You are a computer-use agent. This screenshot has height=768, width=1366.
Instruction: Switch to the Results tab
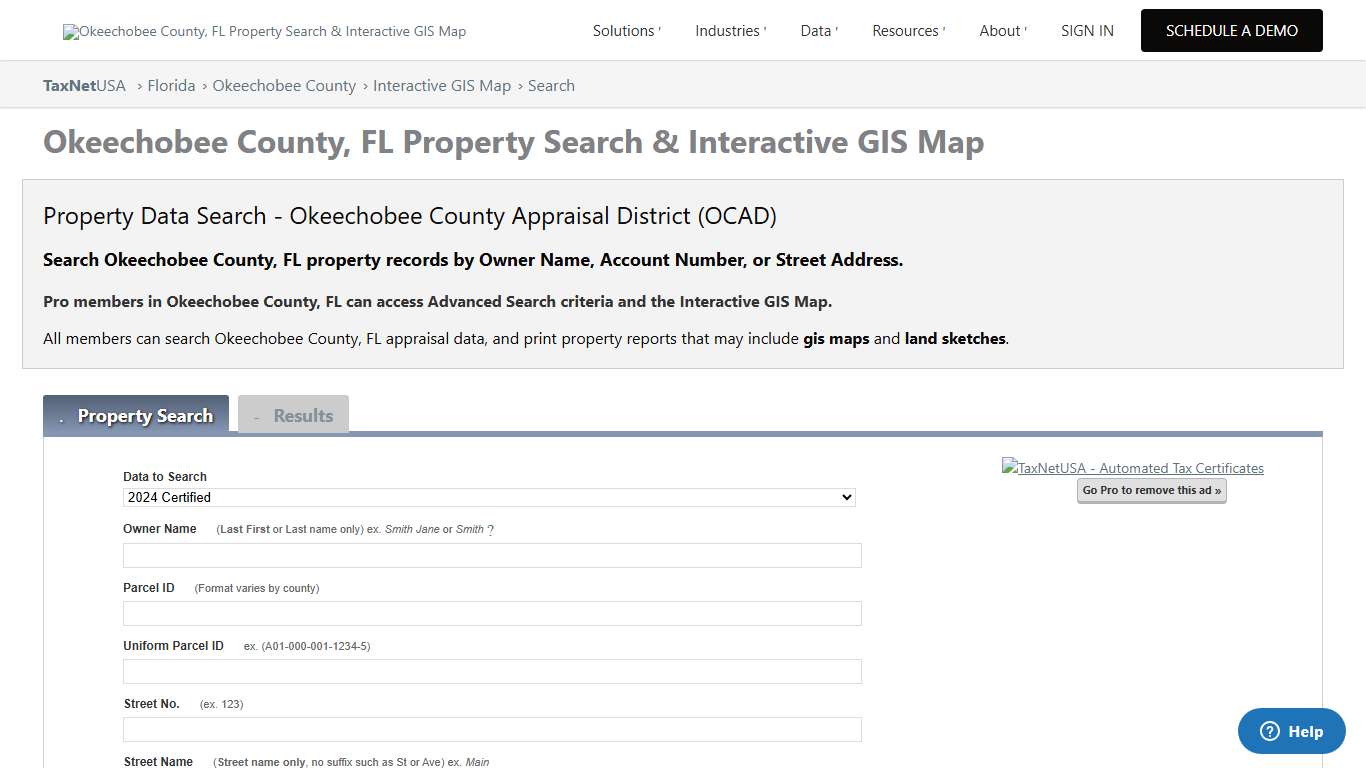coord(293,415)
